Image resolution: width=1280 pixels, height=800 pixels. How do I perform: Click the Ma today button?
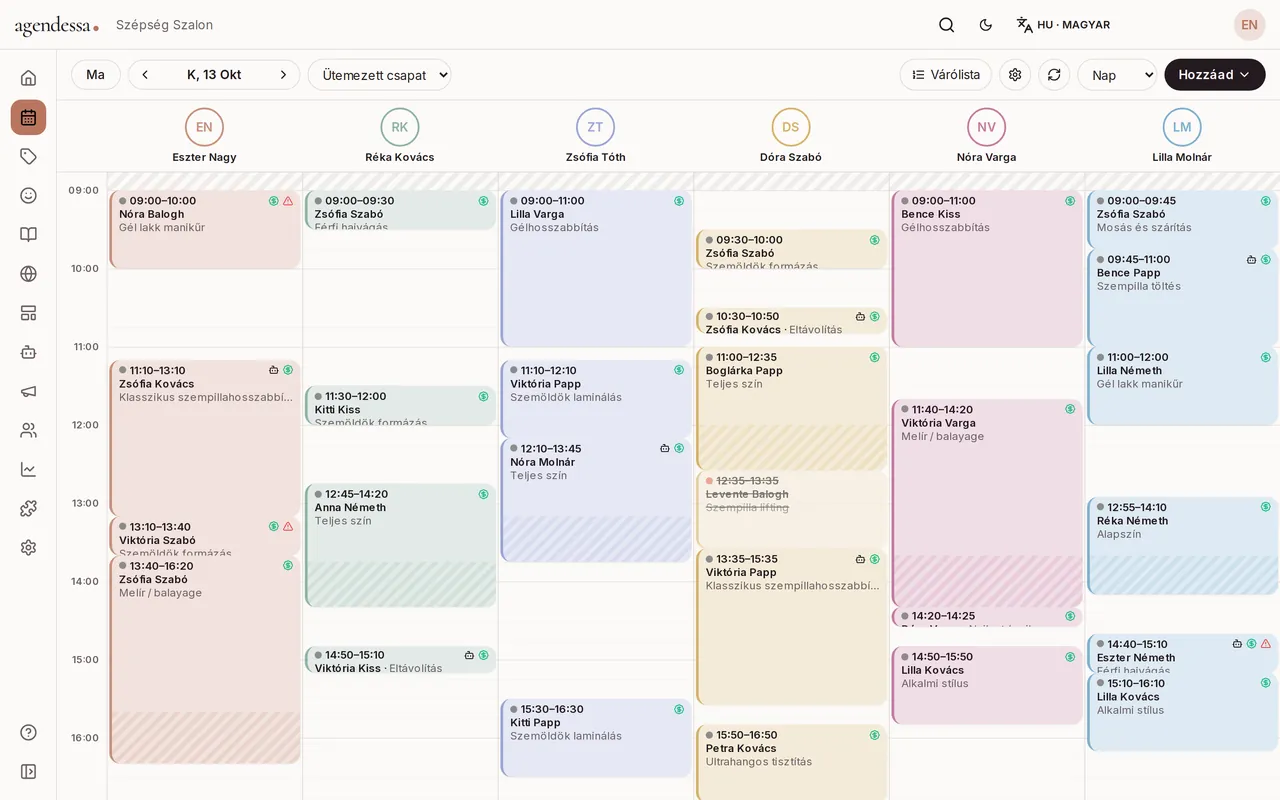point(96,75)
